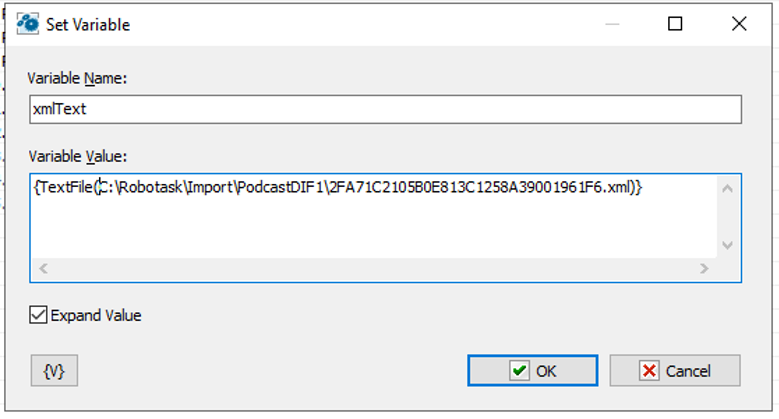This screenshot has width=779, height=419.
Task: Click the greyed-out minimize button
Action: tap(612, 24)
